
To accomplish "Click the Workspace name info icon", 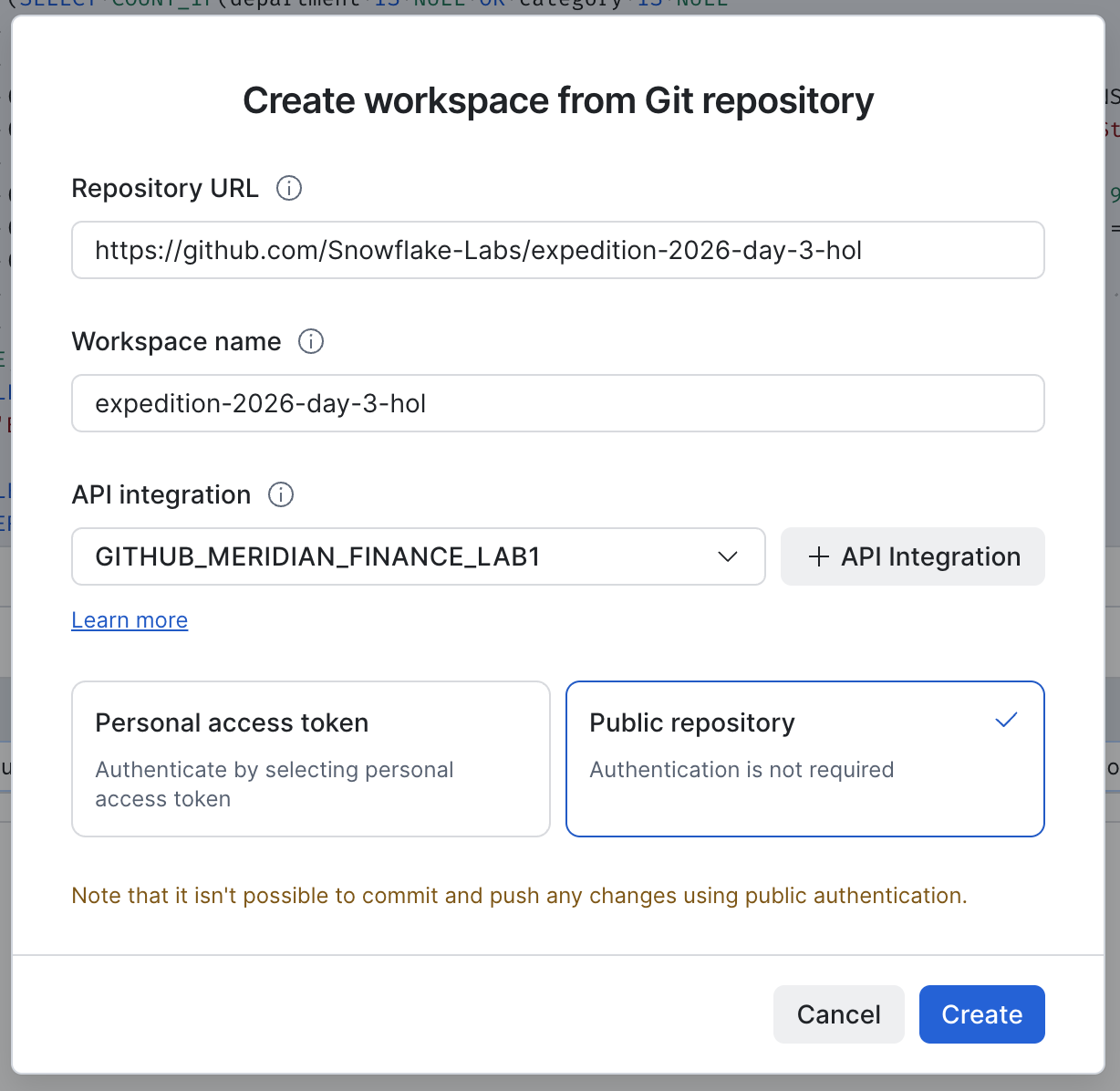I will (x=311, y=341).
